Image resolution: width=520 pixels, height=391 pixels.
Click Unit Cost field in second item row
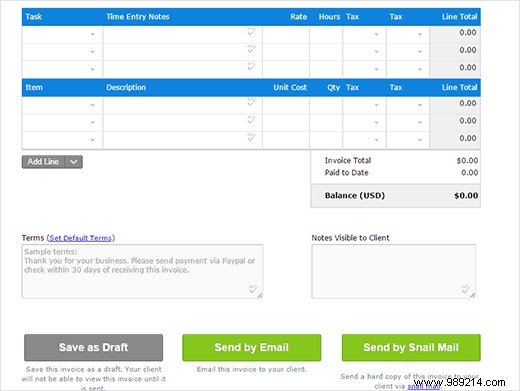(286, 122)
